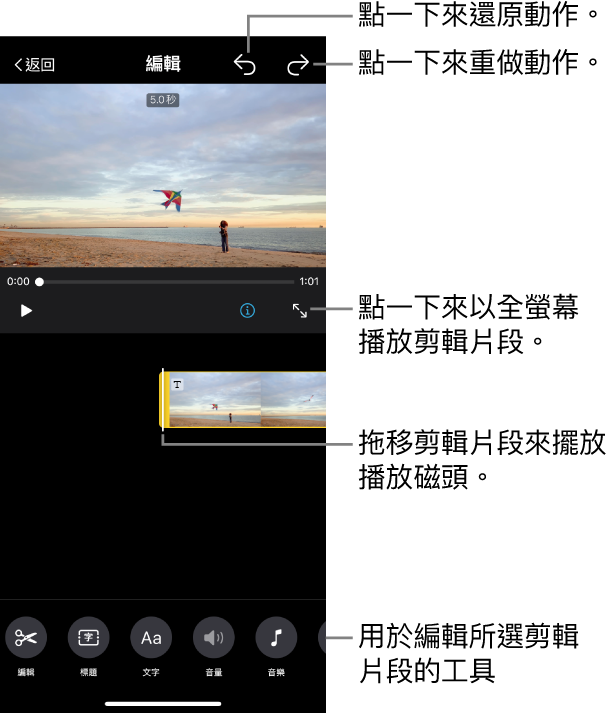Select the second clip thumbnail in the timeline
Image resolution: width=609 pixels, height=713 pixels.
tap(293, 400)
